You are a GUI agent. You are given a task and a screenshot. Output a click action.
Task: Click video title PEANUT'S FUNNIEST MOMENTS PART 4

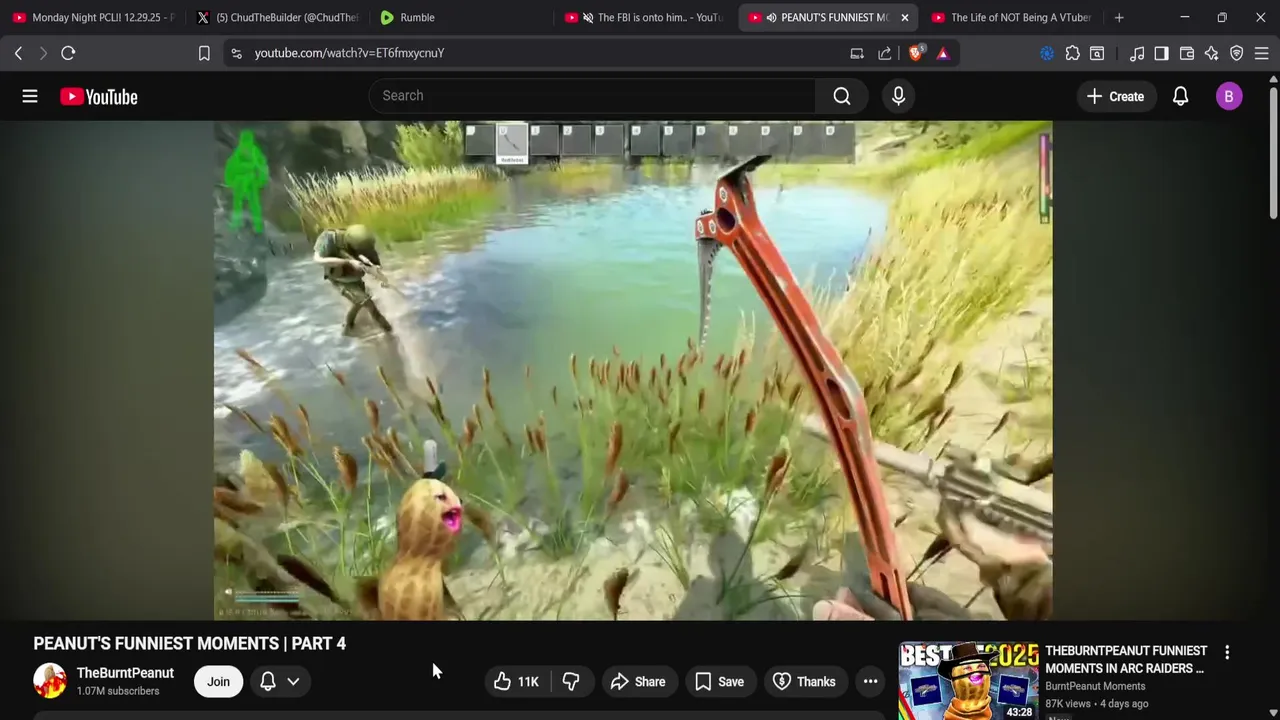(x=190, y=643)
